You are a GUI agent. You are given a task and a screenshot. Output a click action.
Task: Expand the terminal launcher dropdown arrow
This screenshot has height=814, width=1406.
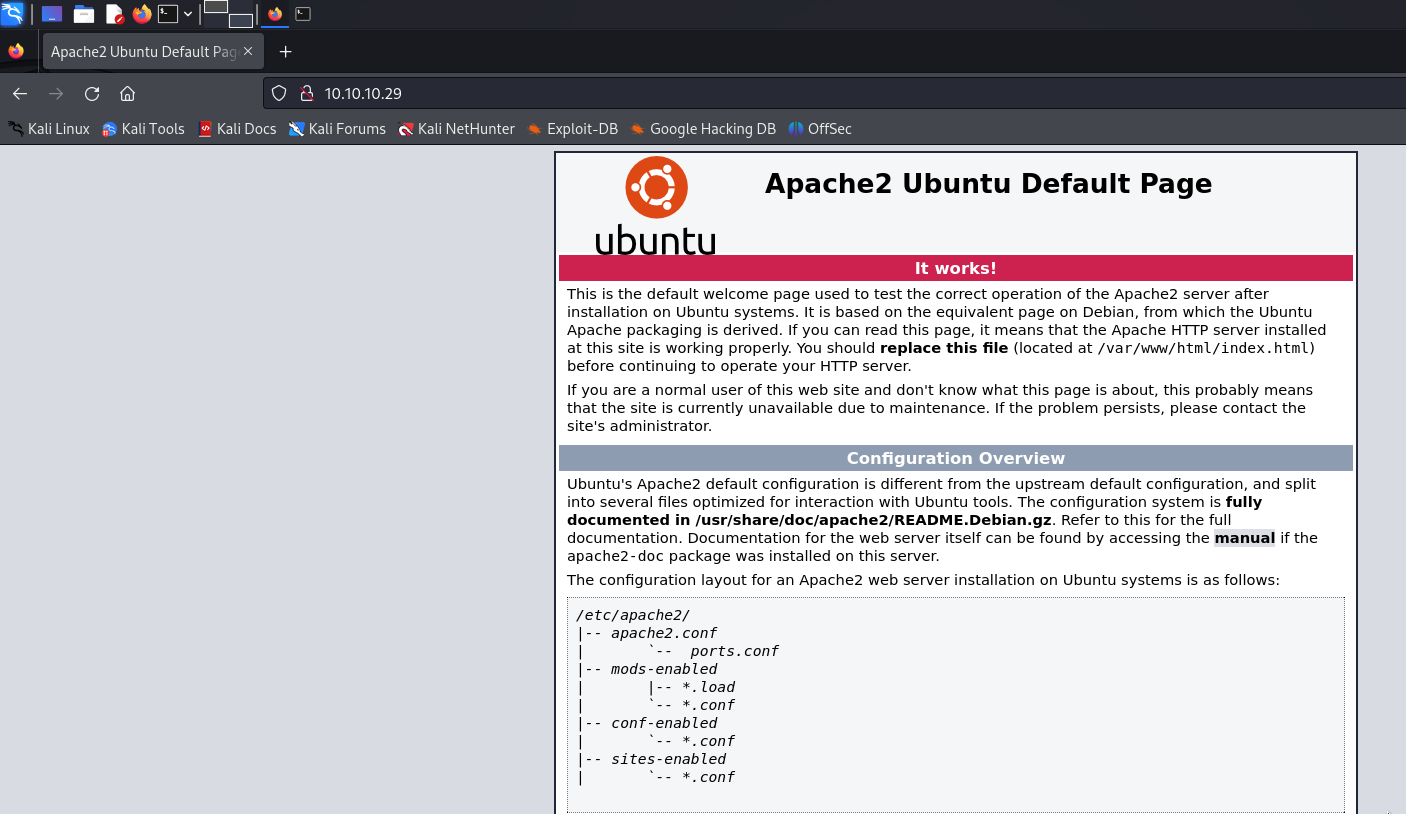[x=188, y=14]
